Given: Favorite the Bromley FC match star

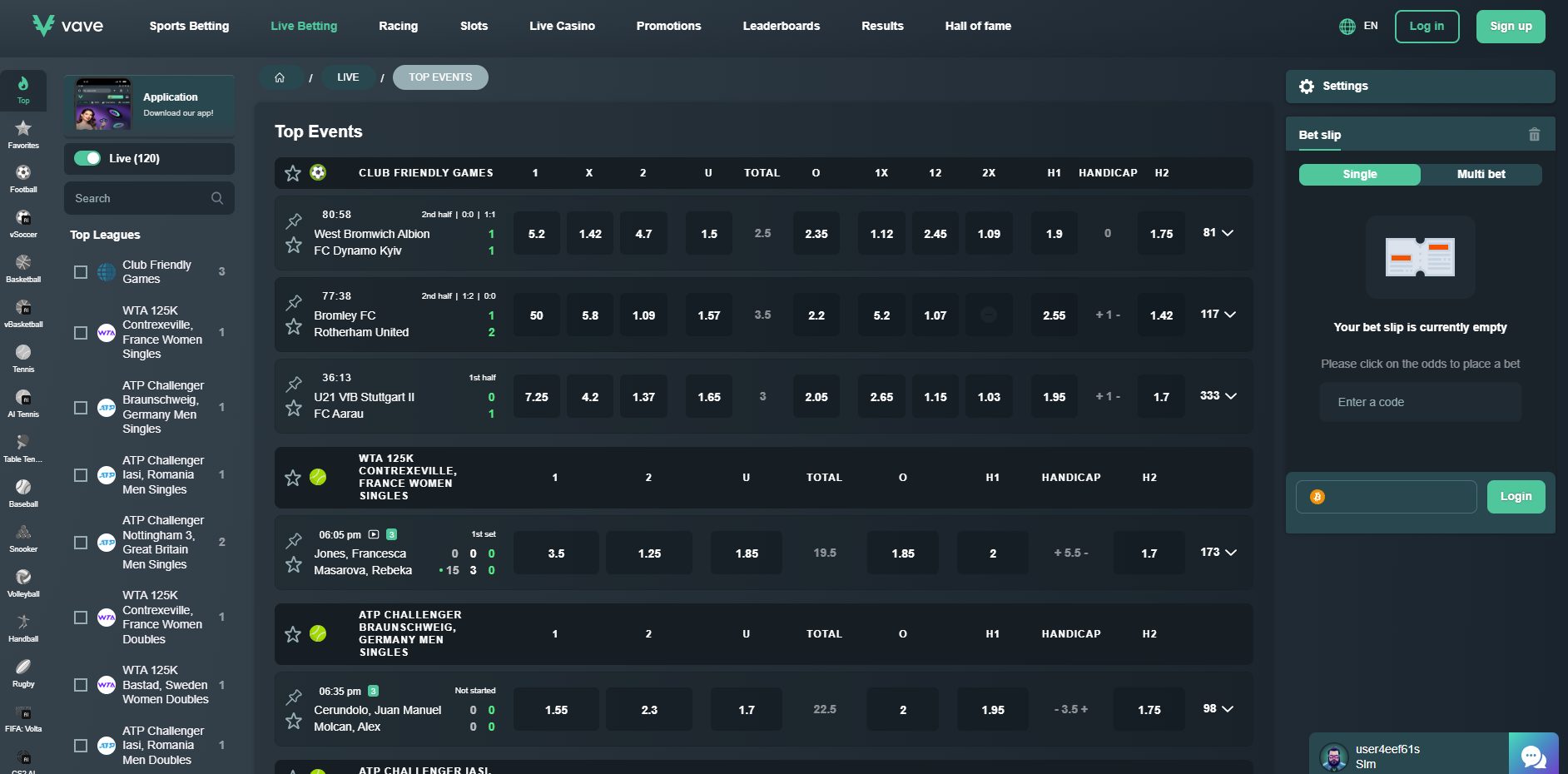Looking at the screenshot, I should click(294, 327).
